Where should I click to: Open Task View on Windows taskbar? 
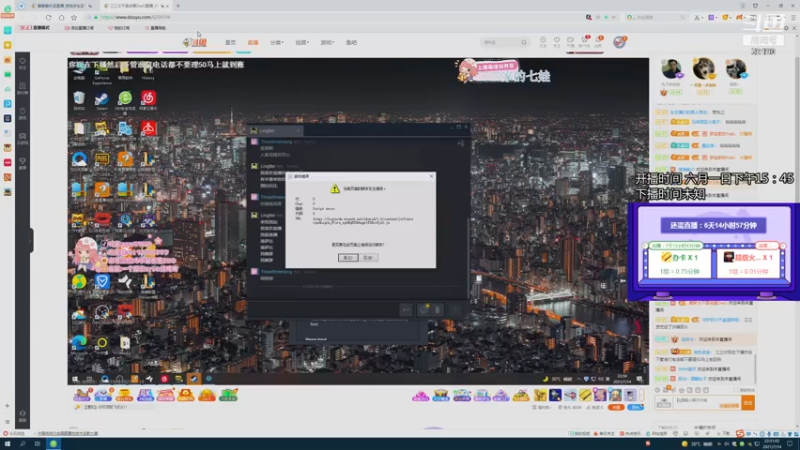(37, 444)
